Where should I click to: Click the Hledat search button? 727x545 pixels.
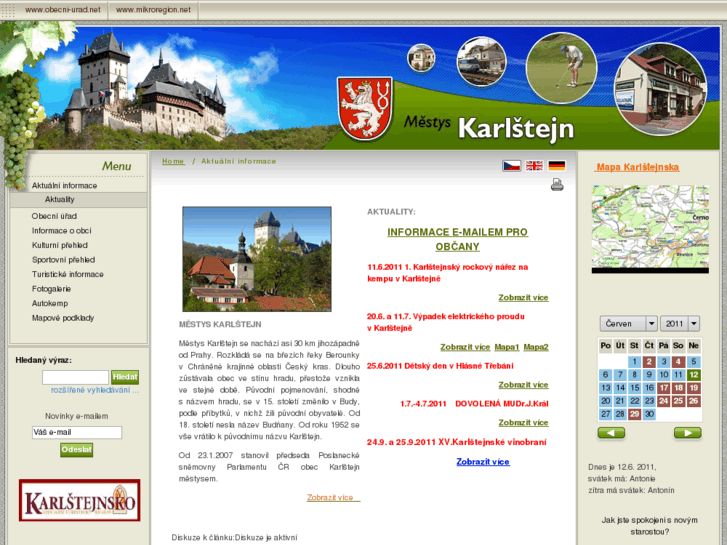(x=125, y=377)
